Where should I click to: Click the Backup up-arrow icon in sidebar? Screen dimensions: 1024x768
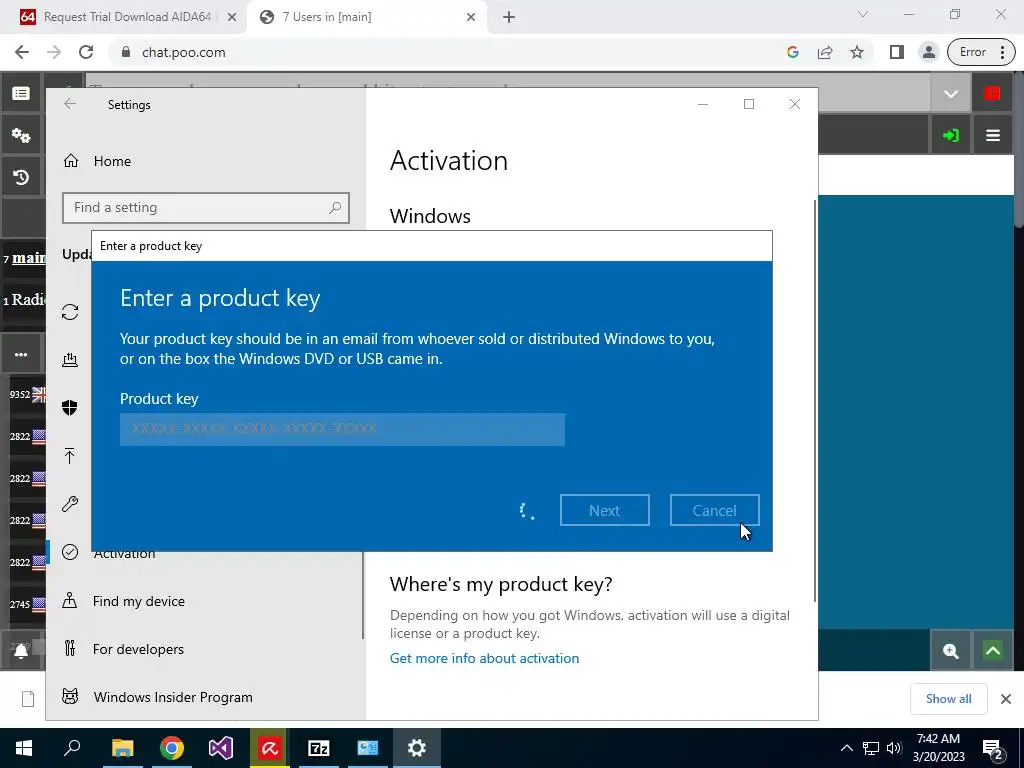(x=70, y=456)
